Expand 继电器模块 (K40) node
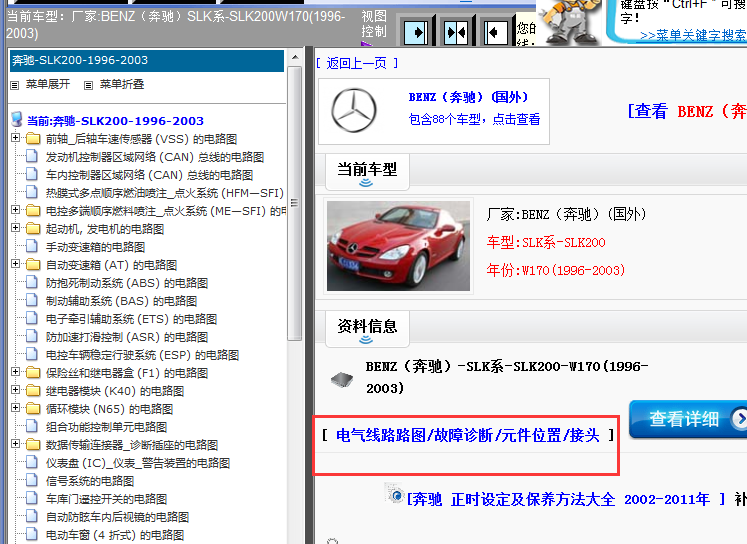Image resolution: width=747 pixels, height=544 pixels. click(x=15, y=390)
